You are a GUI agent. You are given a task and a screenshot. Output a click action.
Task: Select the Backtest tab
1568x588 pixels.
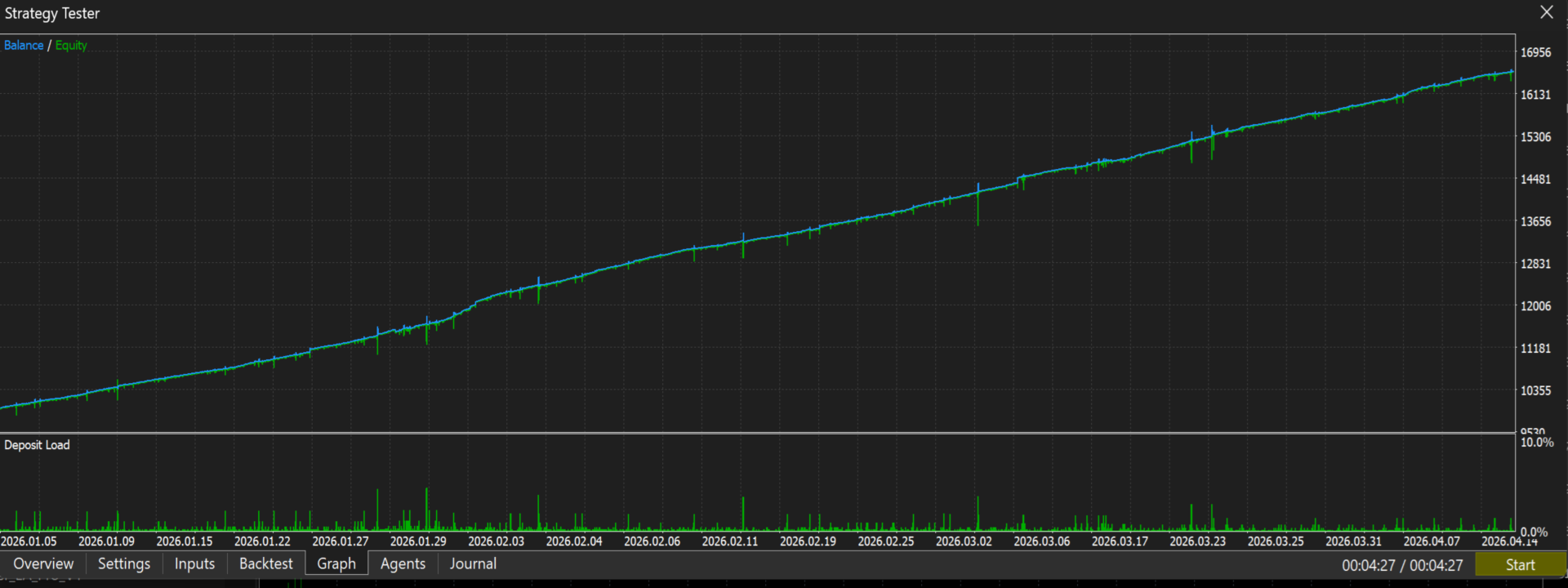[x=265, y=563]
